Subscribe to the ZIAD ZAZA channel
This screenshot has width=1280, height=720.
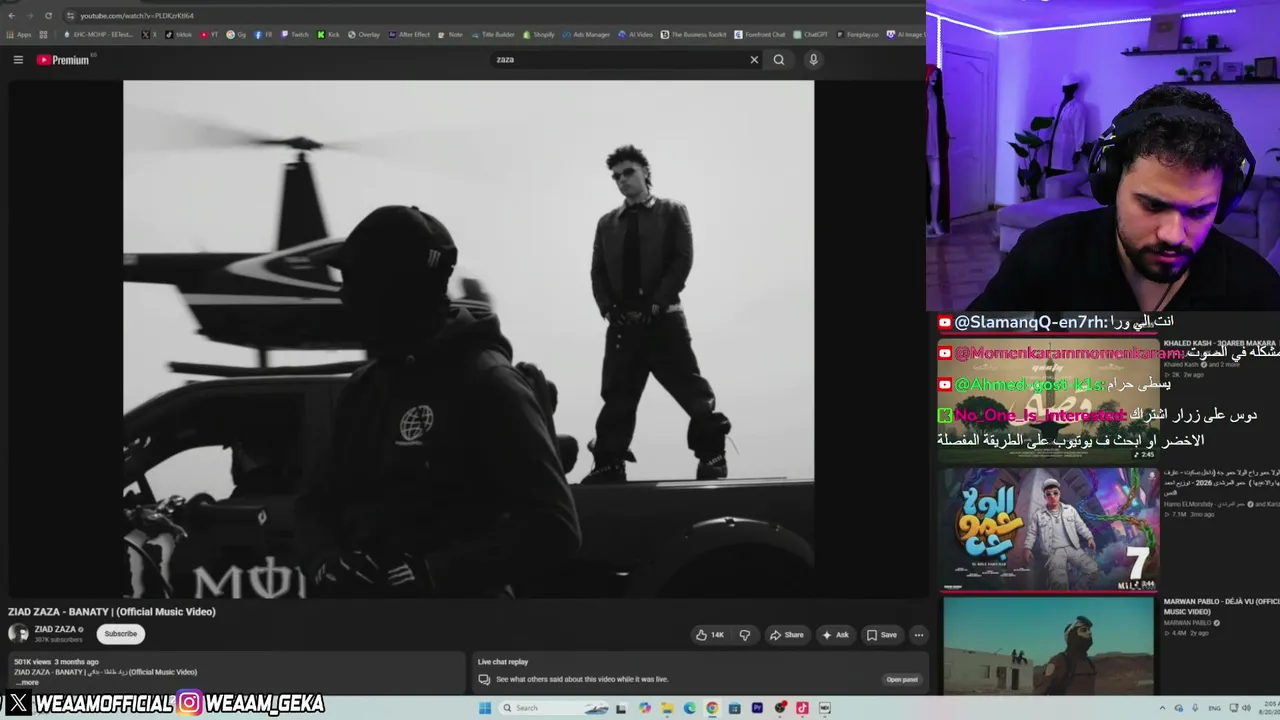(x=121, y=634)
